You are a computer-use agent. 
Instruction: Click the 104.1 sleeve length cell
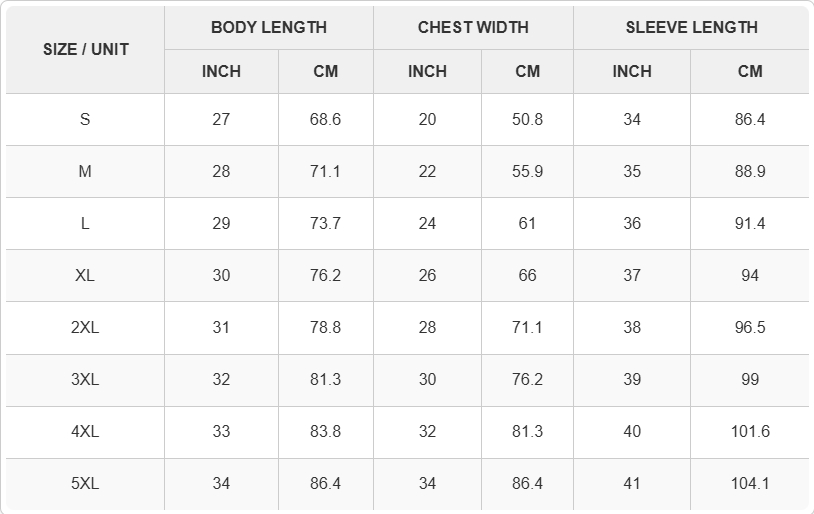coord(750,484)
